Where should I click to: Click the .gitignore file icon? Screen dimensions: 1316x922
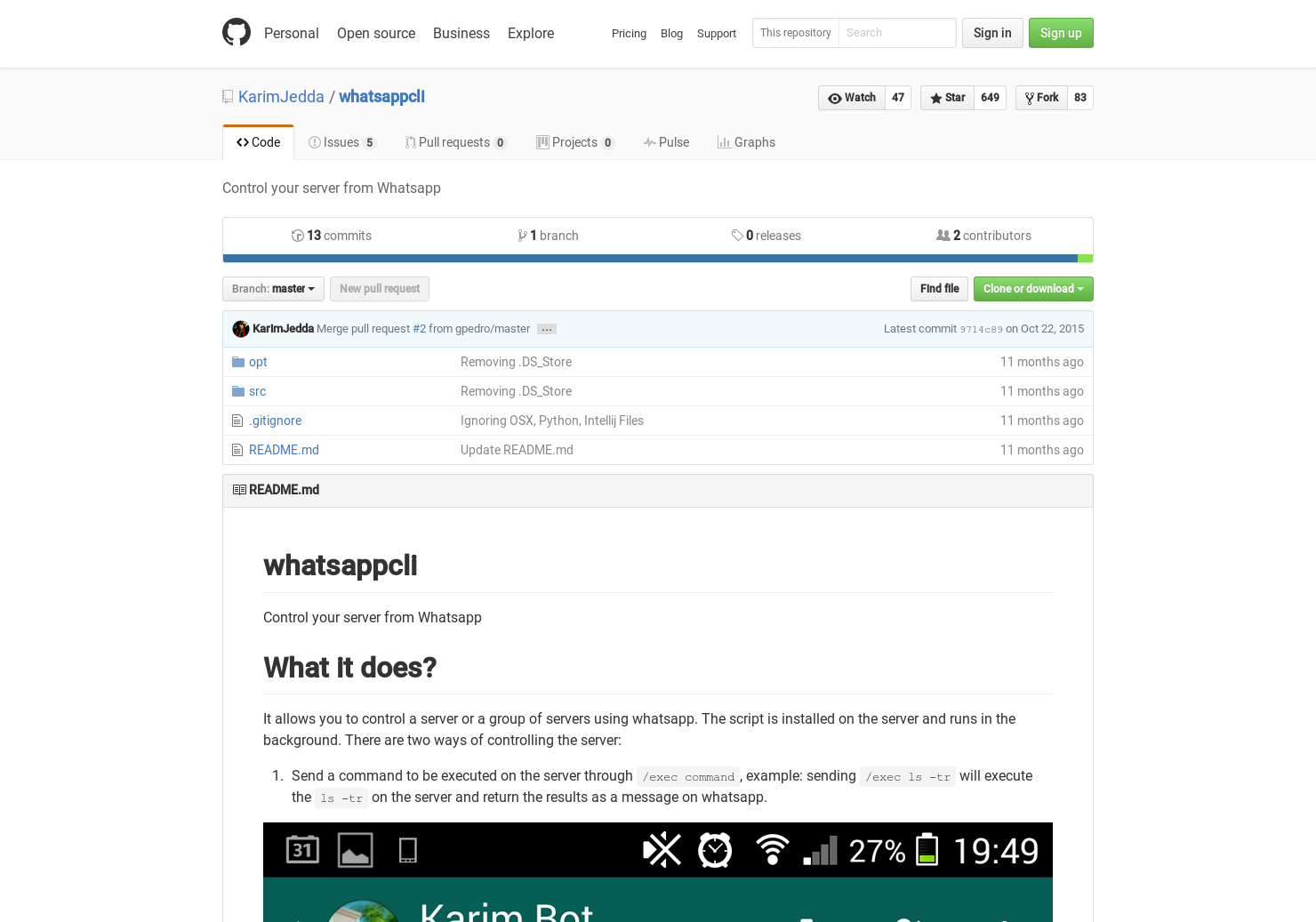point(237,421)
